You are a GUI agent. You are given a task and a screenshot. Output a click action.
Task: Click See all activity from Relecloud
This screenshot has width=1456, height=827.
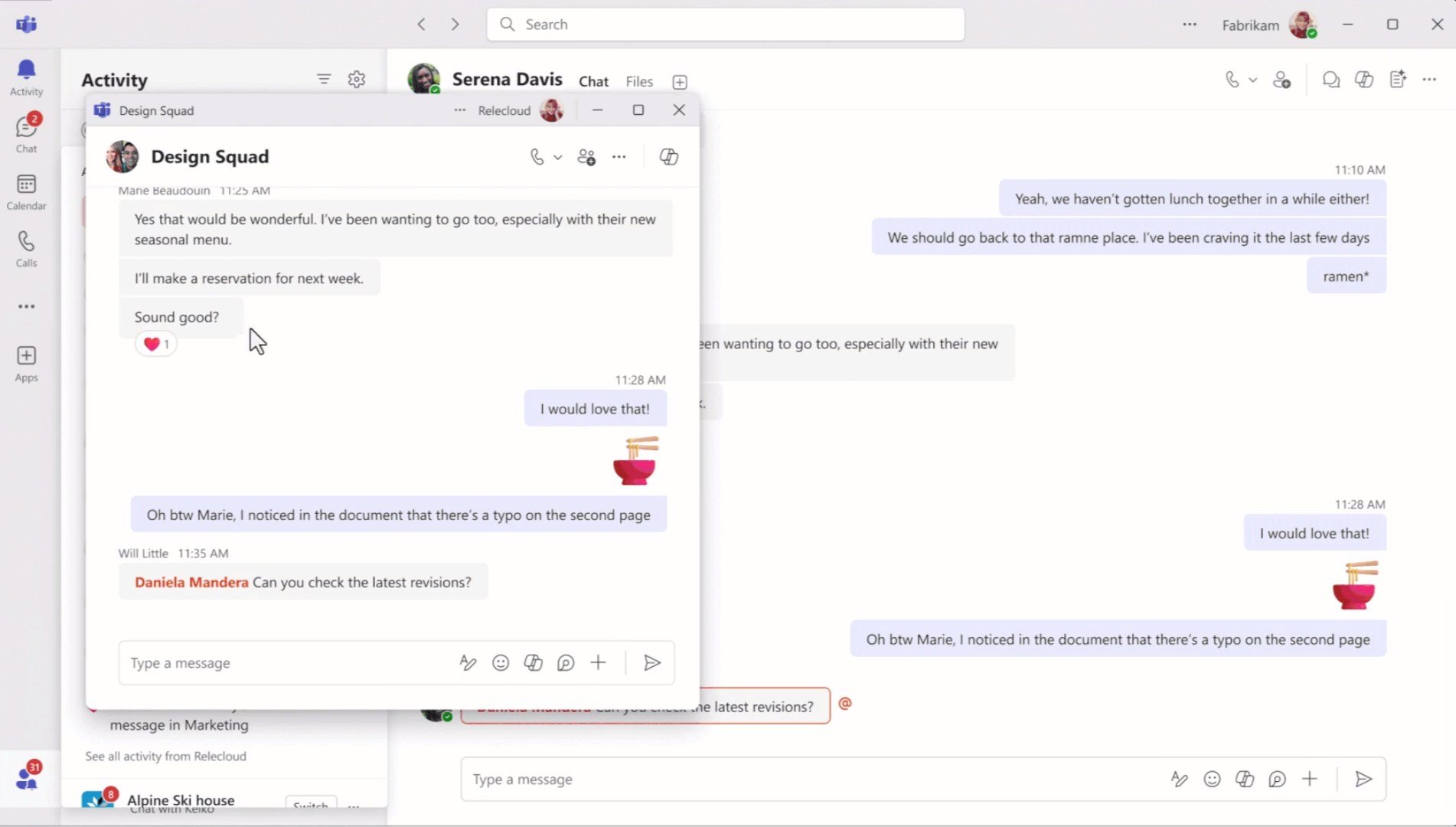tap(166, 757)
